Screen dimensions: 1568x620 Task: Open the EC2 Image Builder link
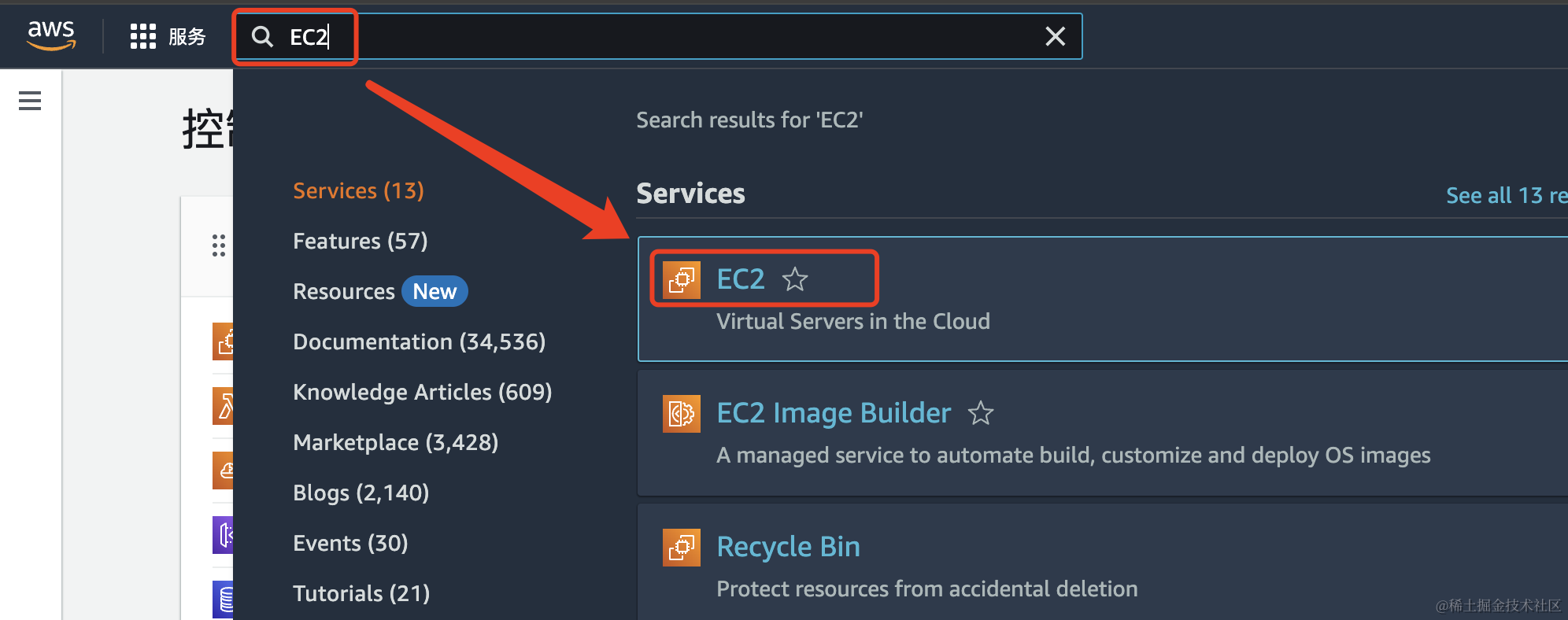point(834,413)
